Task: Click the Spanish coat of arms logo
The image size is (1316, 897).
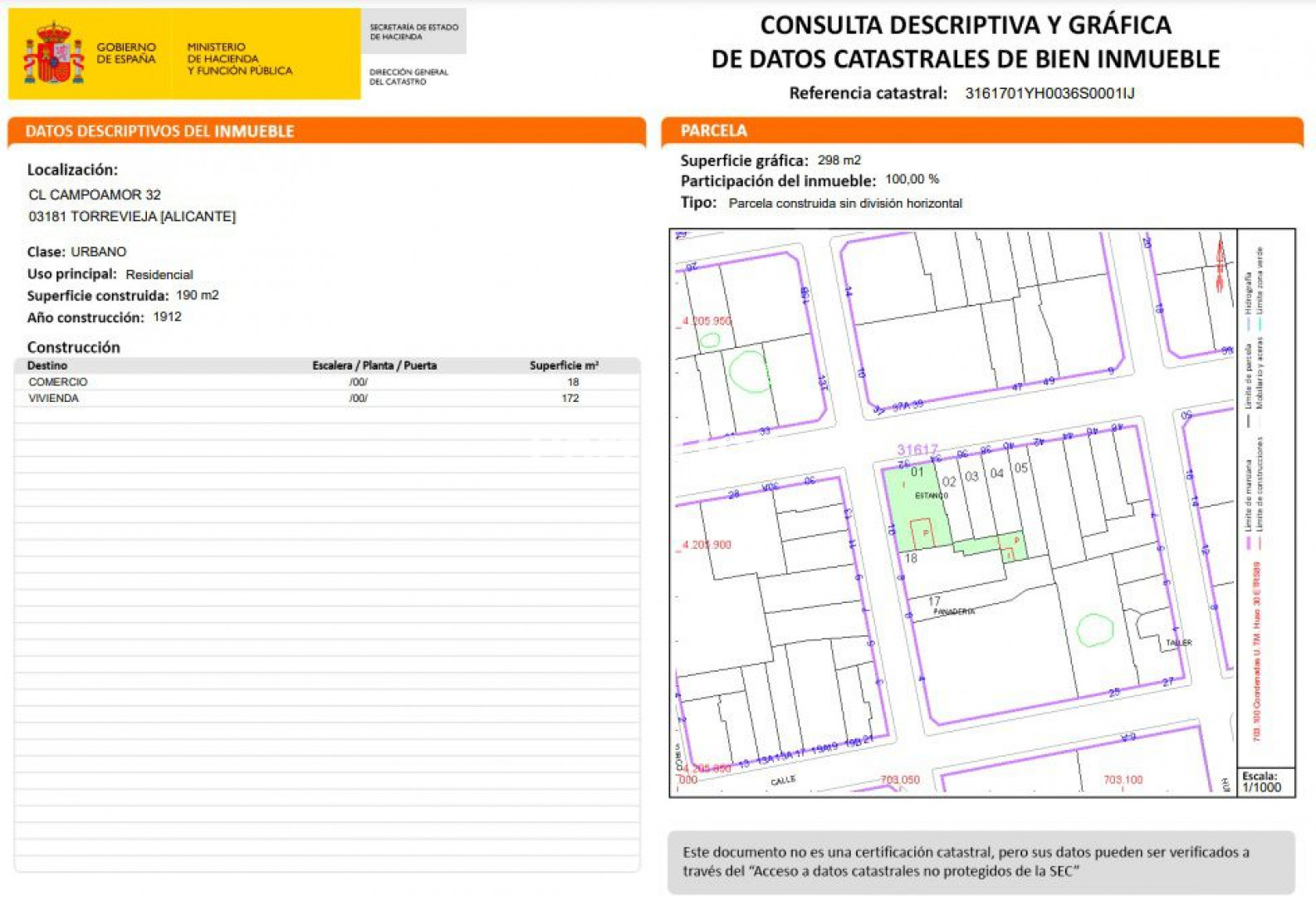Action: [54, 54]
